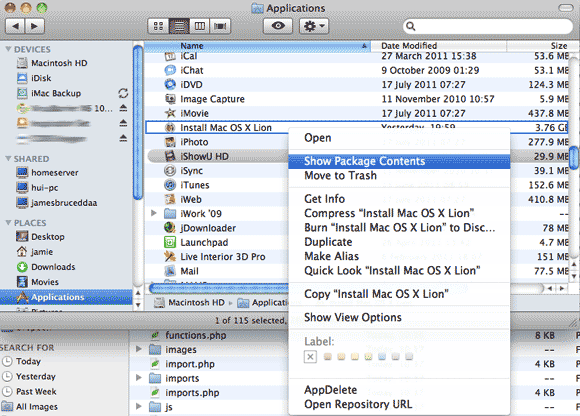Expand the js folder in back window
This screenshot has height=416, width=580.
(x=139, y=406)
